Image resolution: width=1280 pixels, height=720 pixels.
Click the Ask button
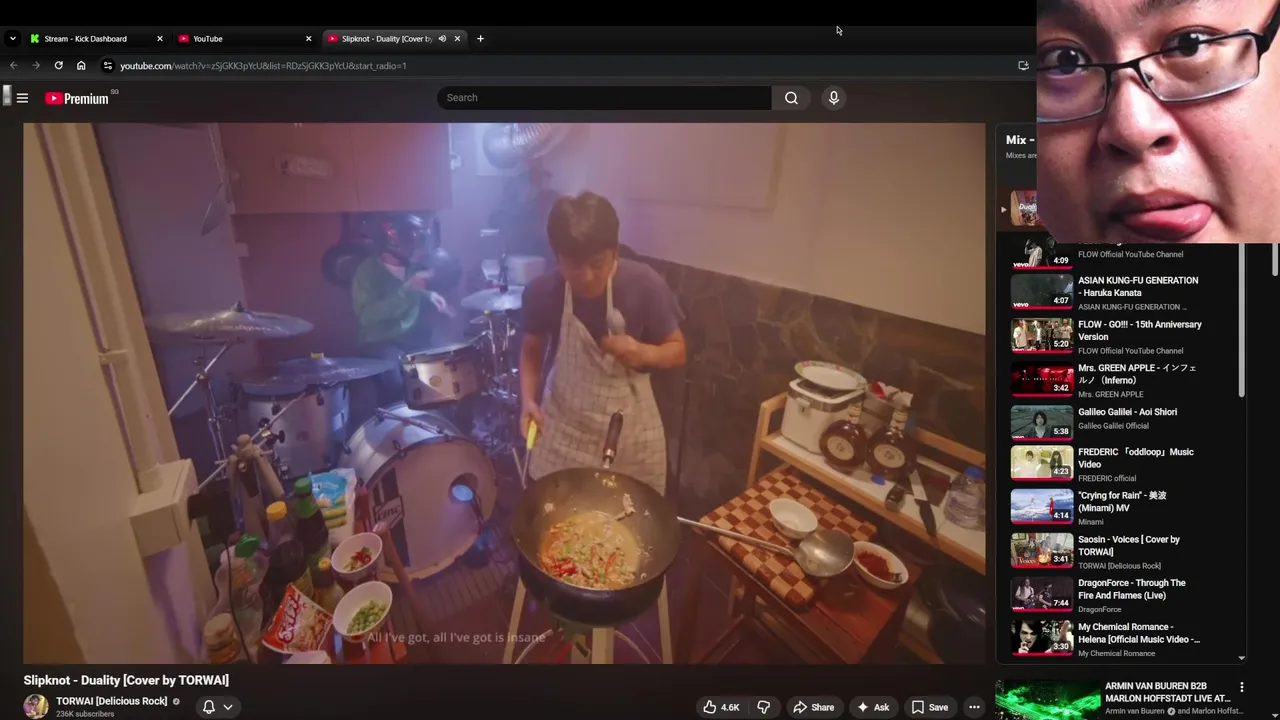[x=872, y=707]
